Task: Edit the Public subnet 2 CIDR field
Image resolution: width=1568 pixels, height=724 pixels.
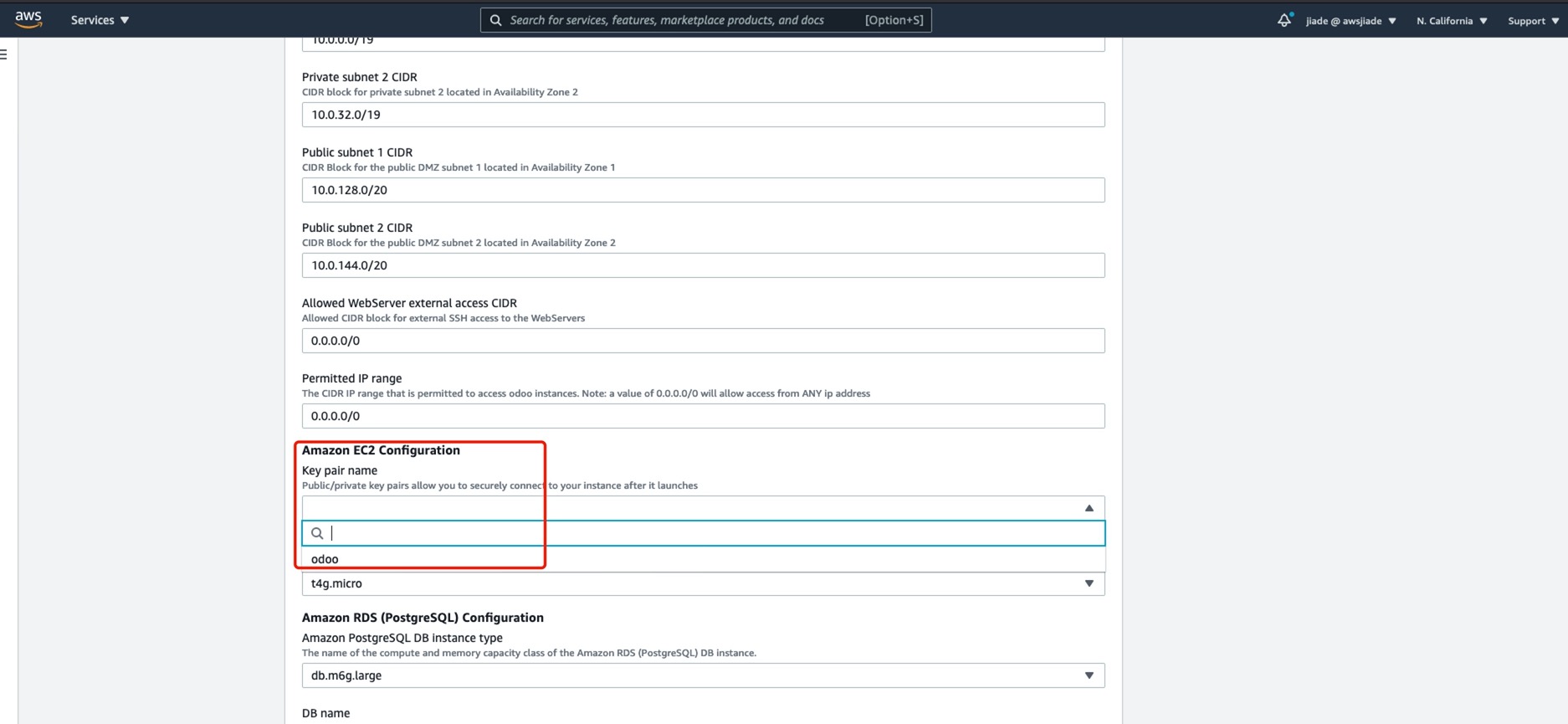Action: 703,265
